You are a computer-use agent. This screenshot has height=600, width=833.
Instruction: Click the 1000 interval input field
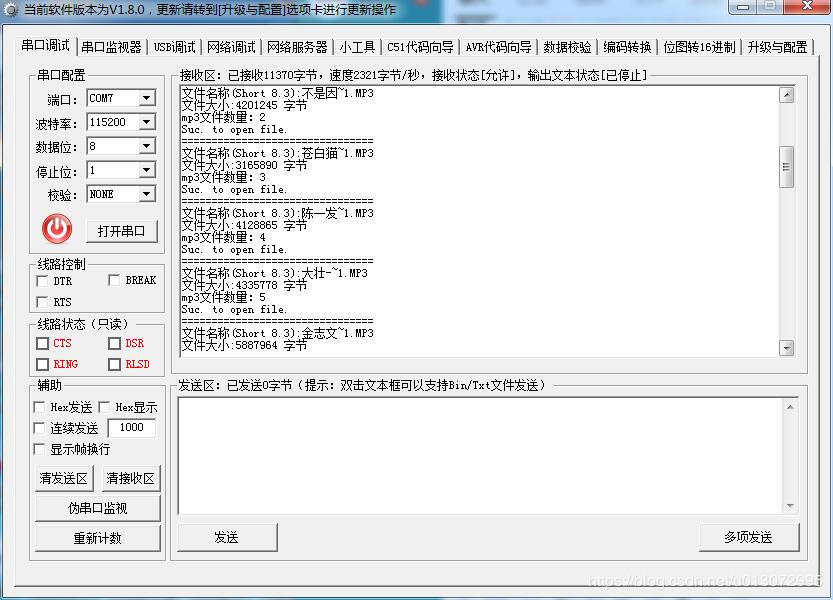[x=132, y=427]
